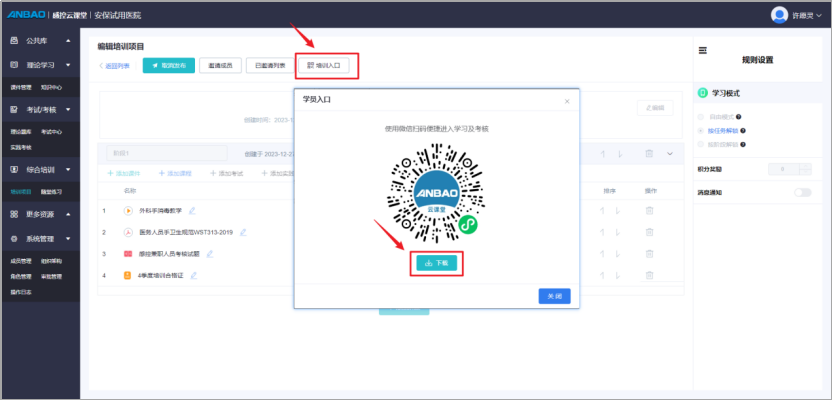
Task: Expand the 理论学习 sidebar section arrow
Action: [x=68, y=65]
